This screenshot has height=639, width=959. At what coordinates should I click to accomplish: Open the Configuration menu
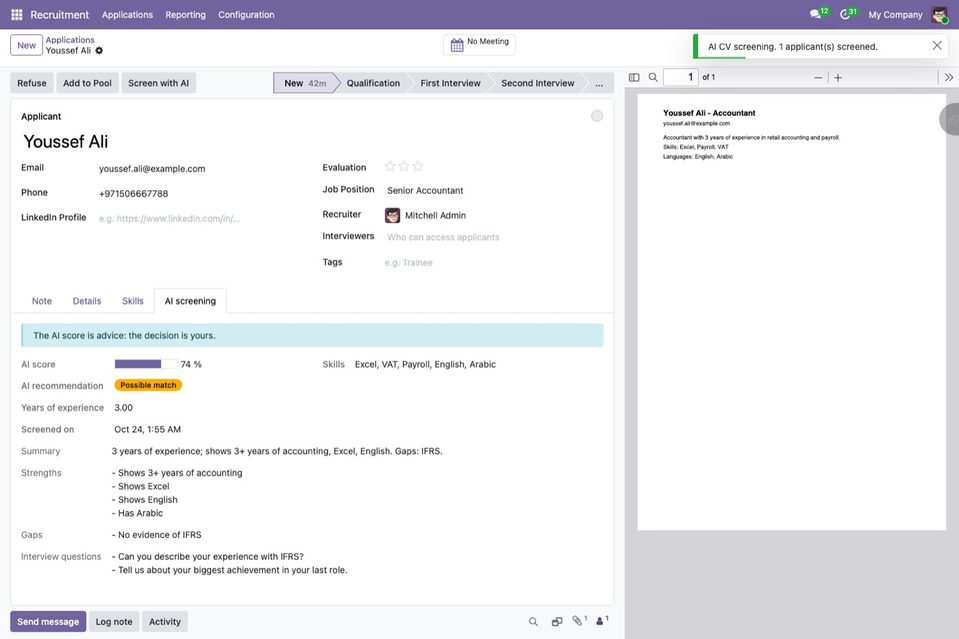click(246, 15)
